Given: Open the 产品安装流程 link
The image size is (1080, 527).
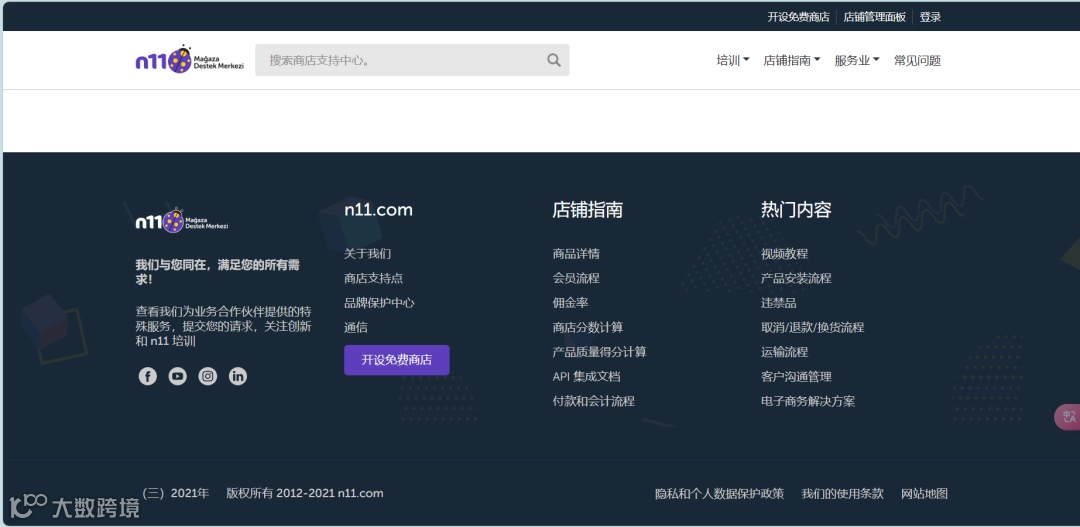Looking at the screenshot, I should click(796, 278).
